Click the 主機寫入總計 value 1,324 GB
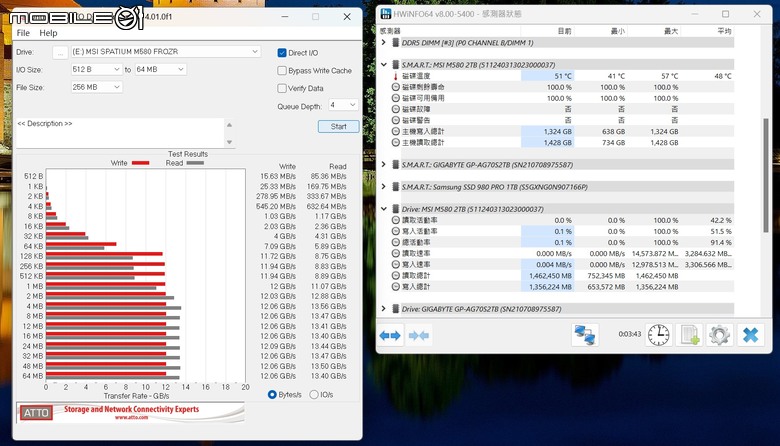Screen dimensions: 780x446 (x=558, y=131)
